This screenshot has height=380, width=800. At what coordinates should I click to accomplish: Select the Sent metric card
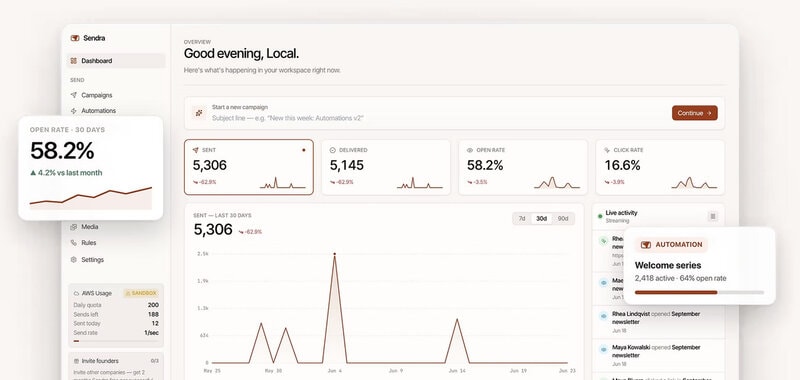248,167
